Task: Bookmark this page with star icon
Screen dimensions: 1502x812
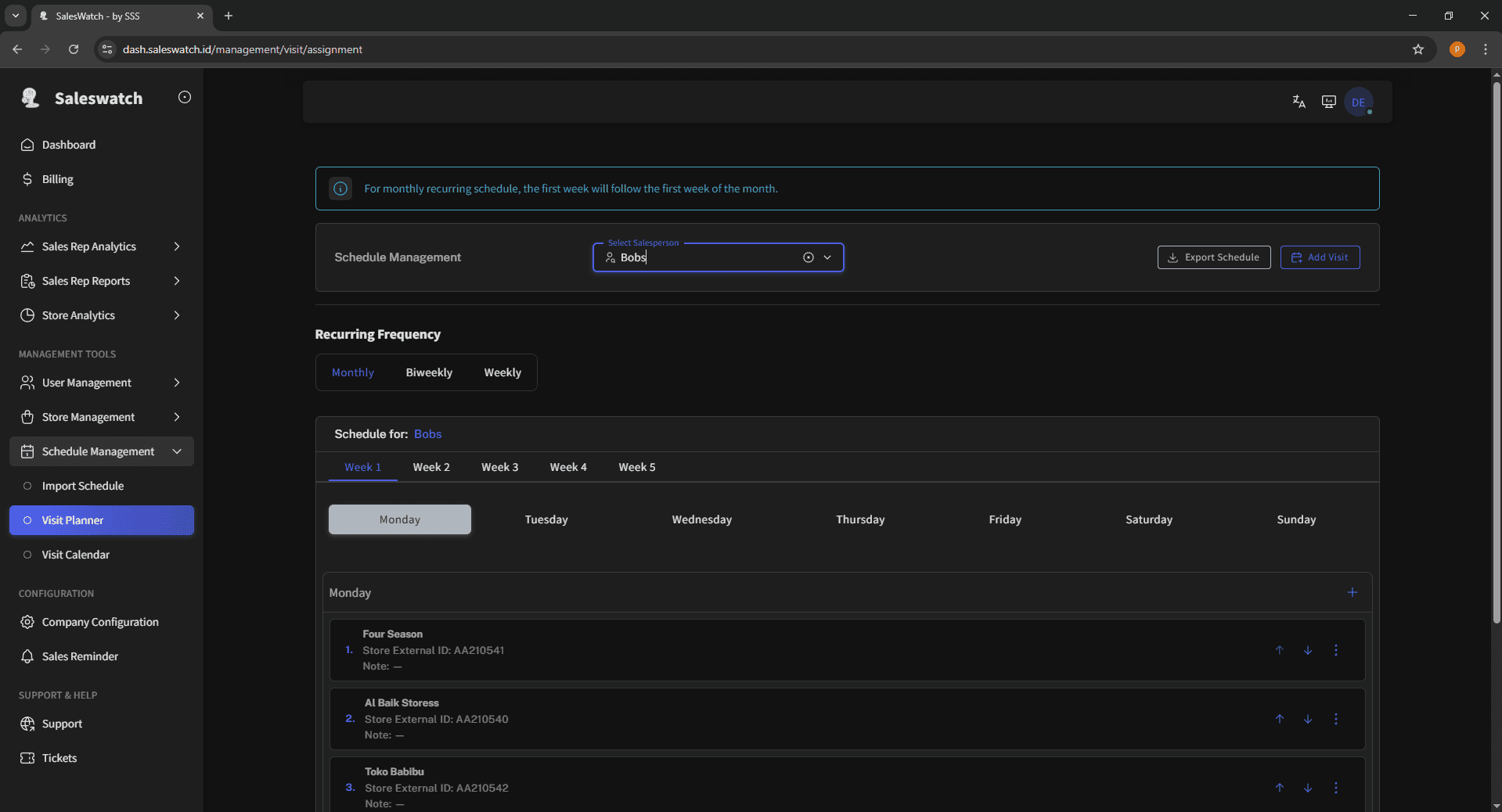Action: [x=1417, y=49]
